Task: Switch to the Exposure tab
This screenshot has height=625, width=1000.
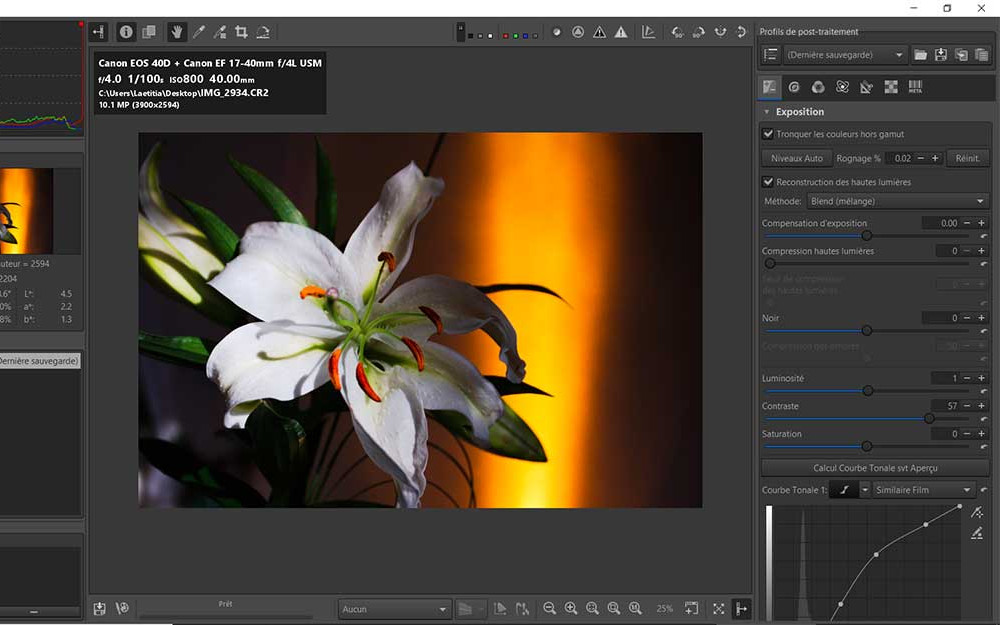Action: [770, 87]
